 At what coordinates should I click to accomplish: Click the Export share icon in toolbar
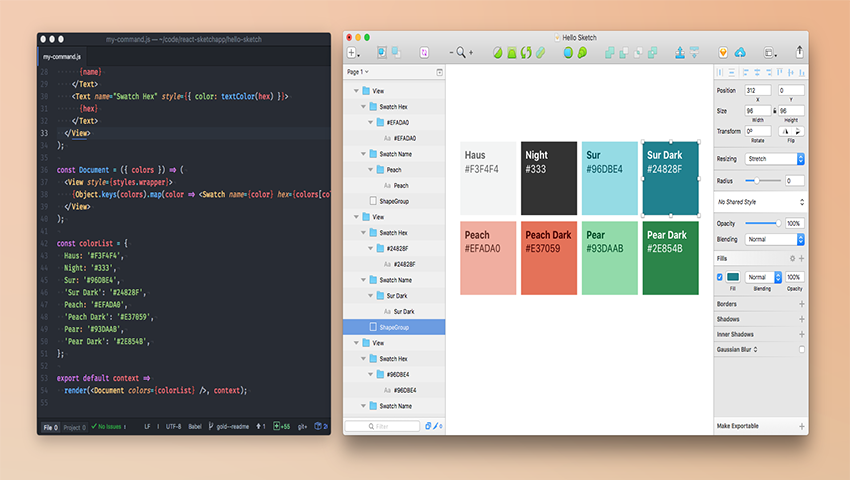[x=799, y=51]
